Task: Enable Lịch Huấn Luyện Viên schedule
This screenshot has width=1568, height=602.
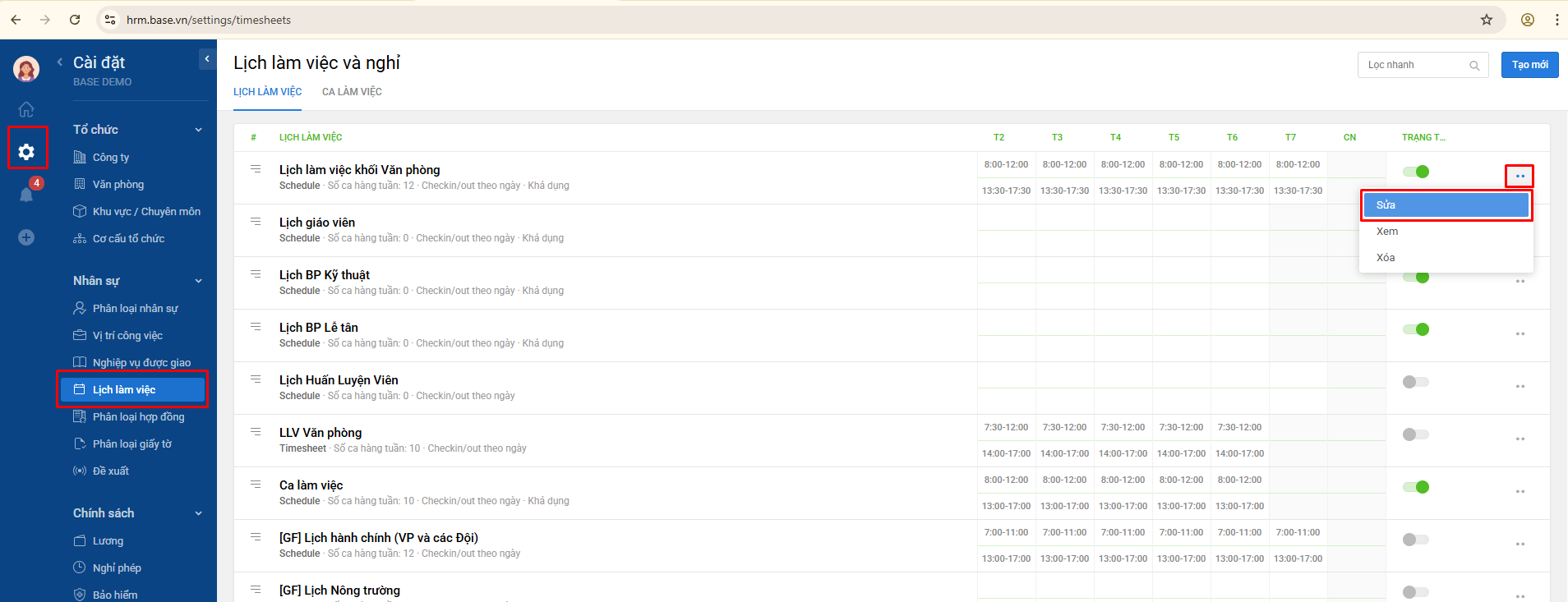Action: 1416,382
